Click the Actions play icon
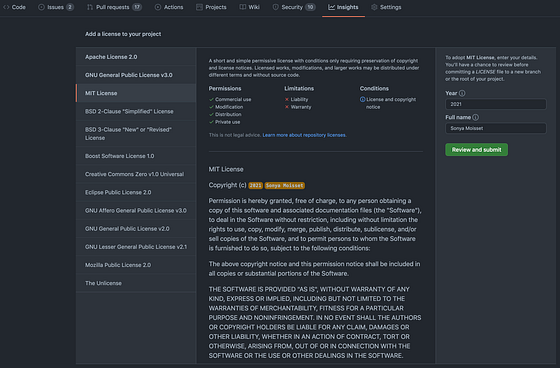Screen dimensions: 560x368 pos(158,7)
